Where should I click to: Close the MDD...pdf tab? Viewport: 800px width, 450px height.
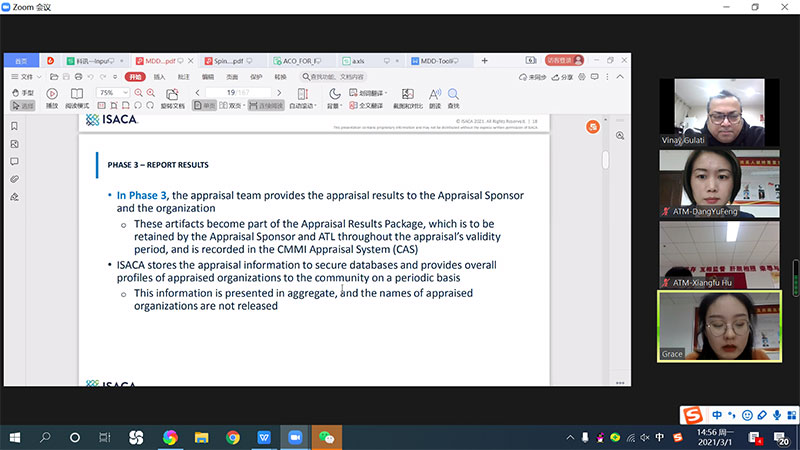tap(191, 61)
